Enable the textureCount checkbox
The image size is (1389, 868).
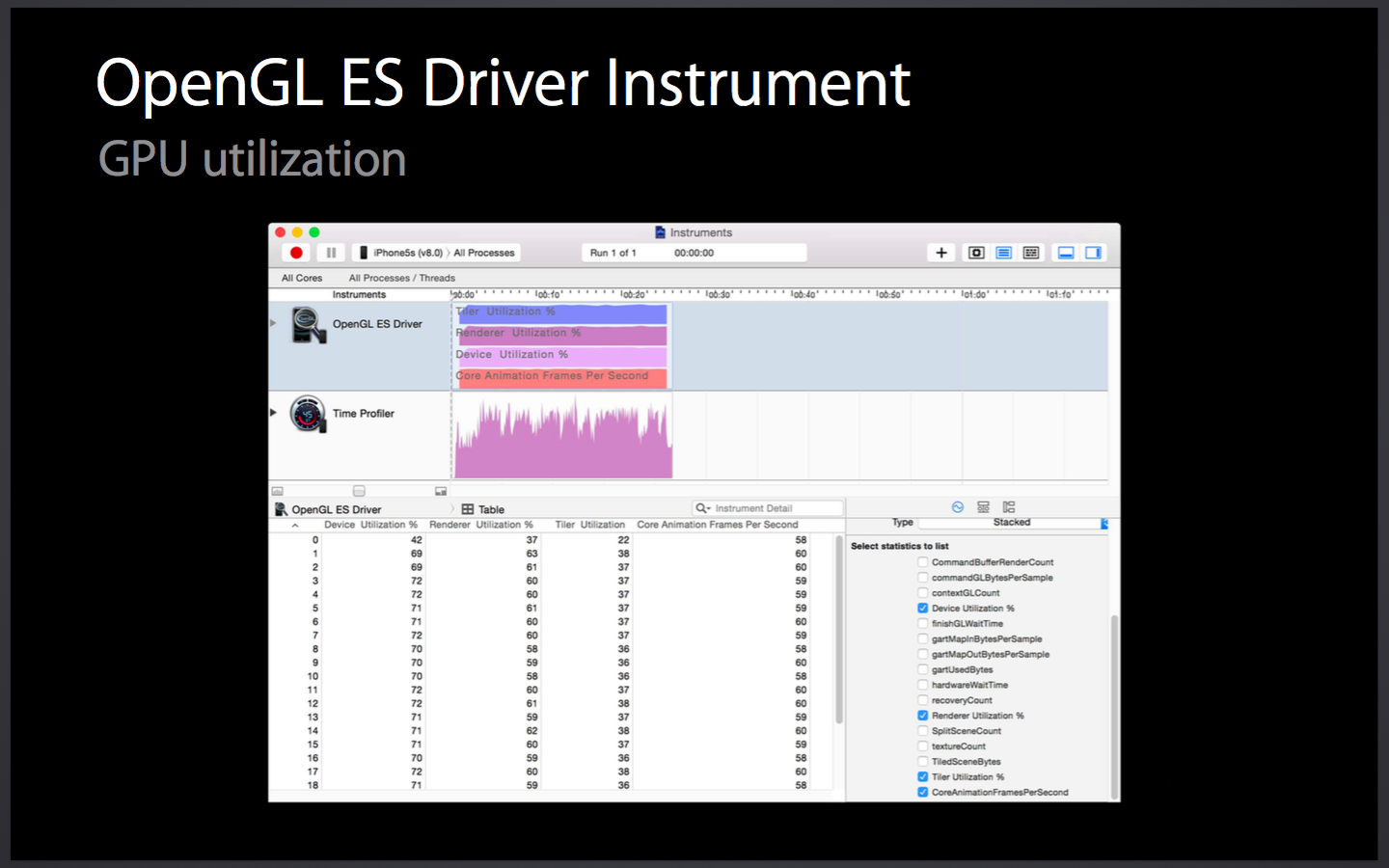(923, 746)
